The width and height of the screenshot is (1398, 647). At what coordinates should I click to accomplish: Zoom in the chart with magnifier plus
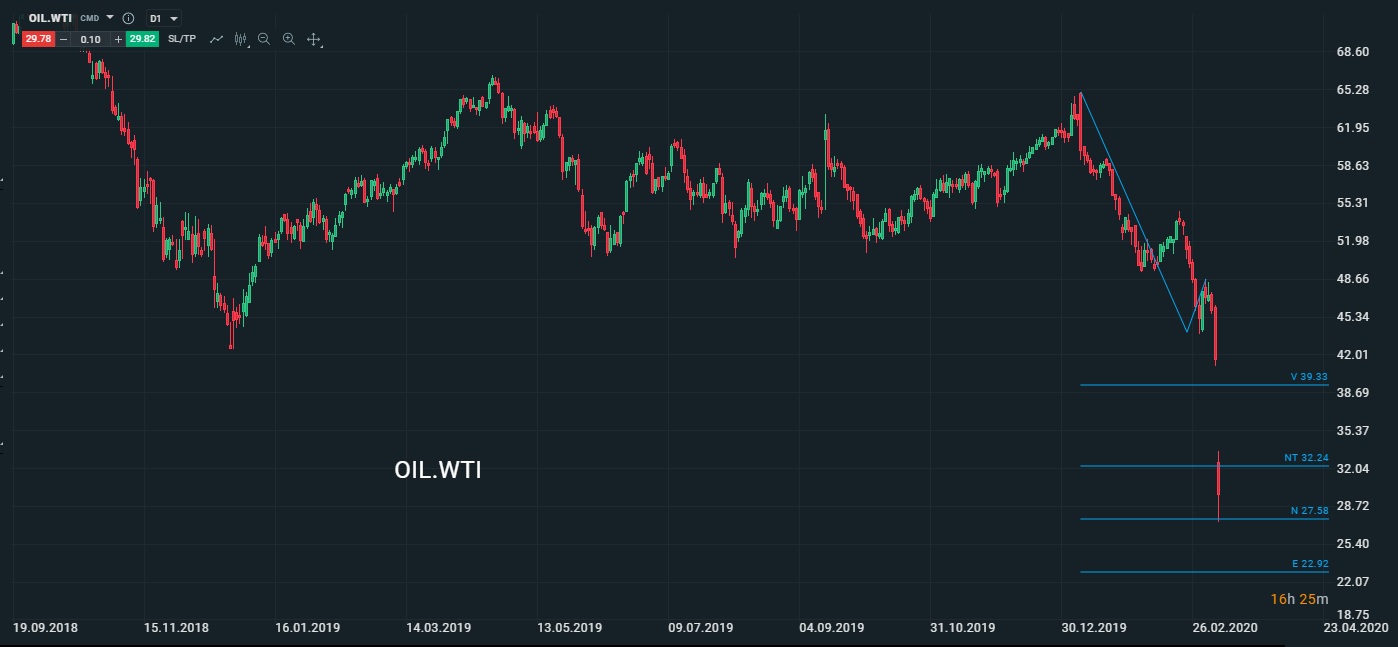(288, 39)
